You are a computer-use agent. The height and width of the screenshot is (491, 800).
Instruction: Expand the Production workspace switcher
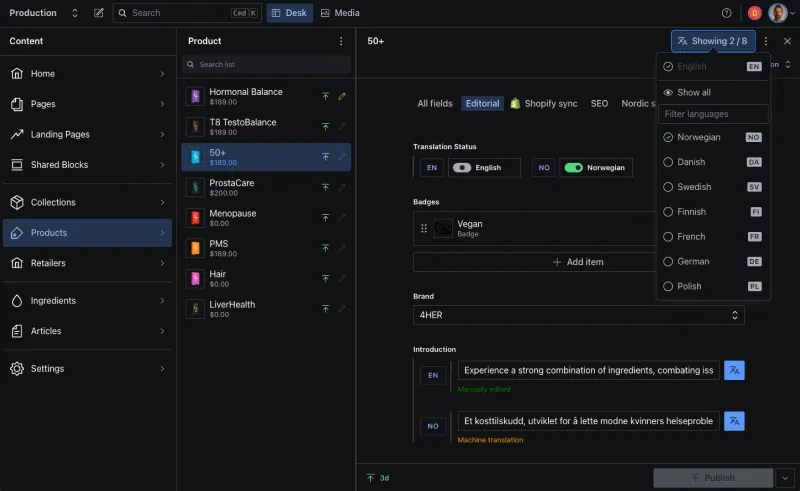click(x=74, y=13)
